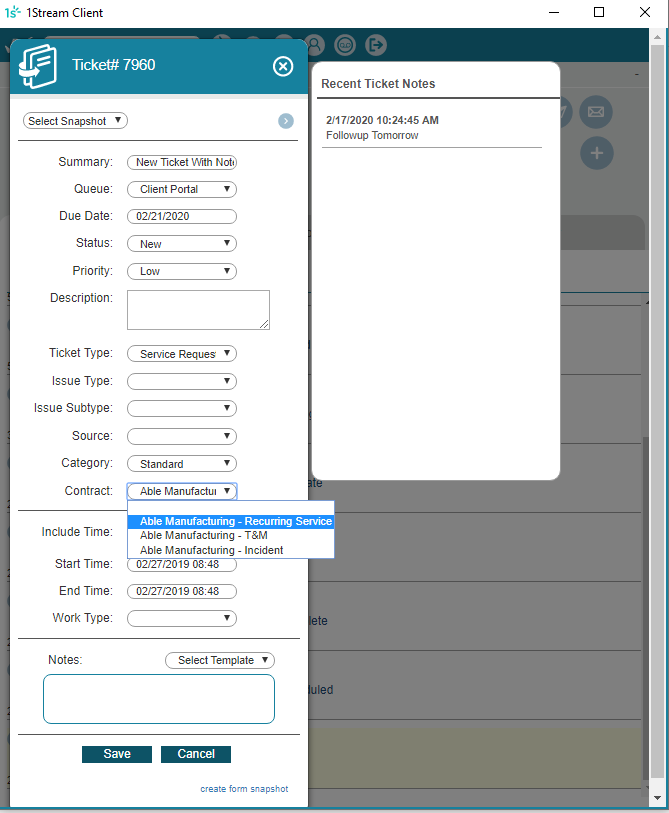The width and height of the screenshot is (669, 813).
Task: Open the Priority dropdown showing Low
Action: (x=182, y=271)
